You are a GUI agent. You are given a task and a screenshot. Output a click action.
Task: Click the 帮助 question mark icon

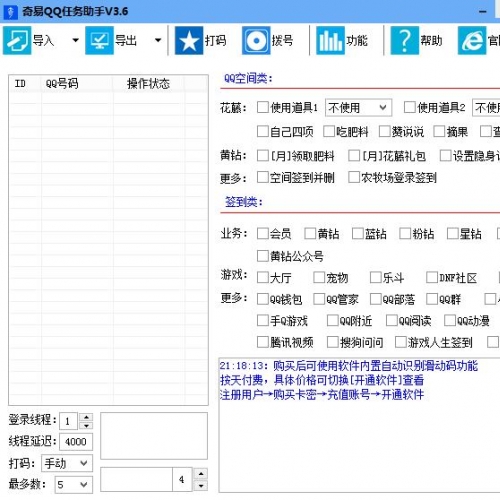[404, 41]
